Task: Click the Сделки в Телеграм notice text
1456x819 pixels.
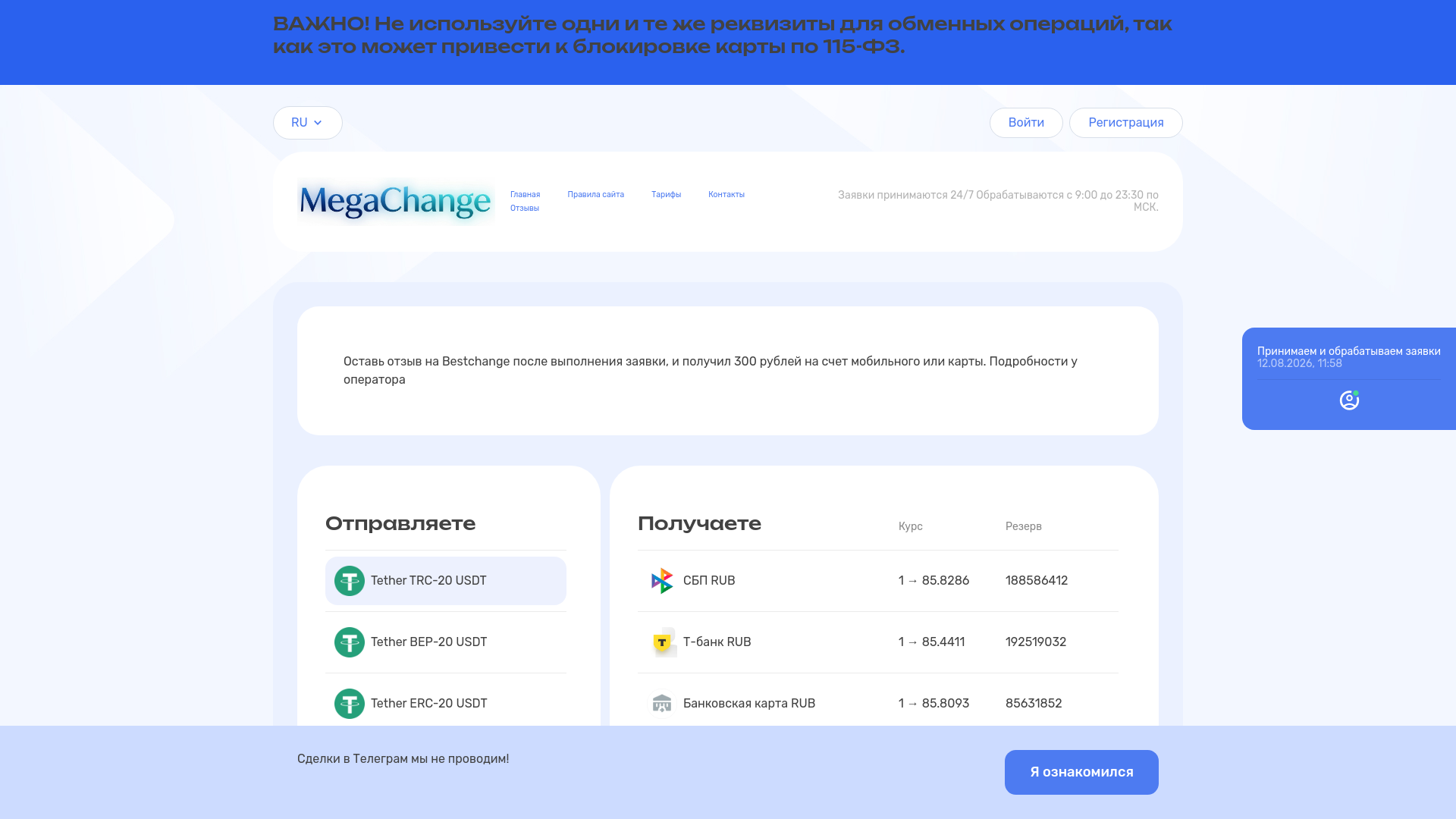Action: [403, 759]
